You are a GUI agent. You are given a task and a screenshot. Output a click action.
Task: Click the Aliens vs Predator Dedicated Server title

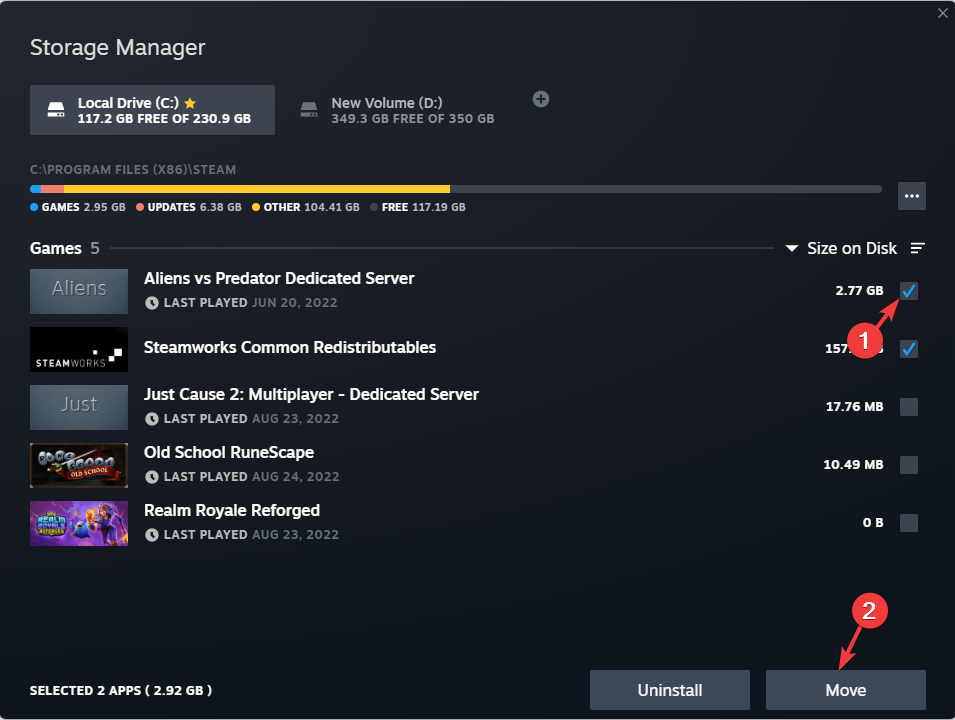pos(279,278)
